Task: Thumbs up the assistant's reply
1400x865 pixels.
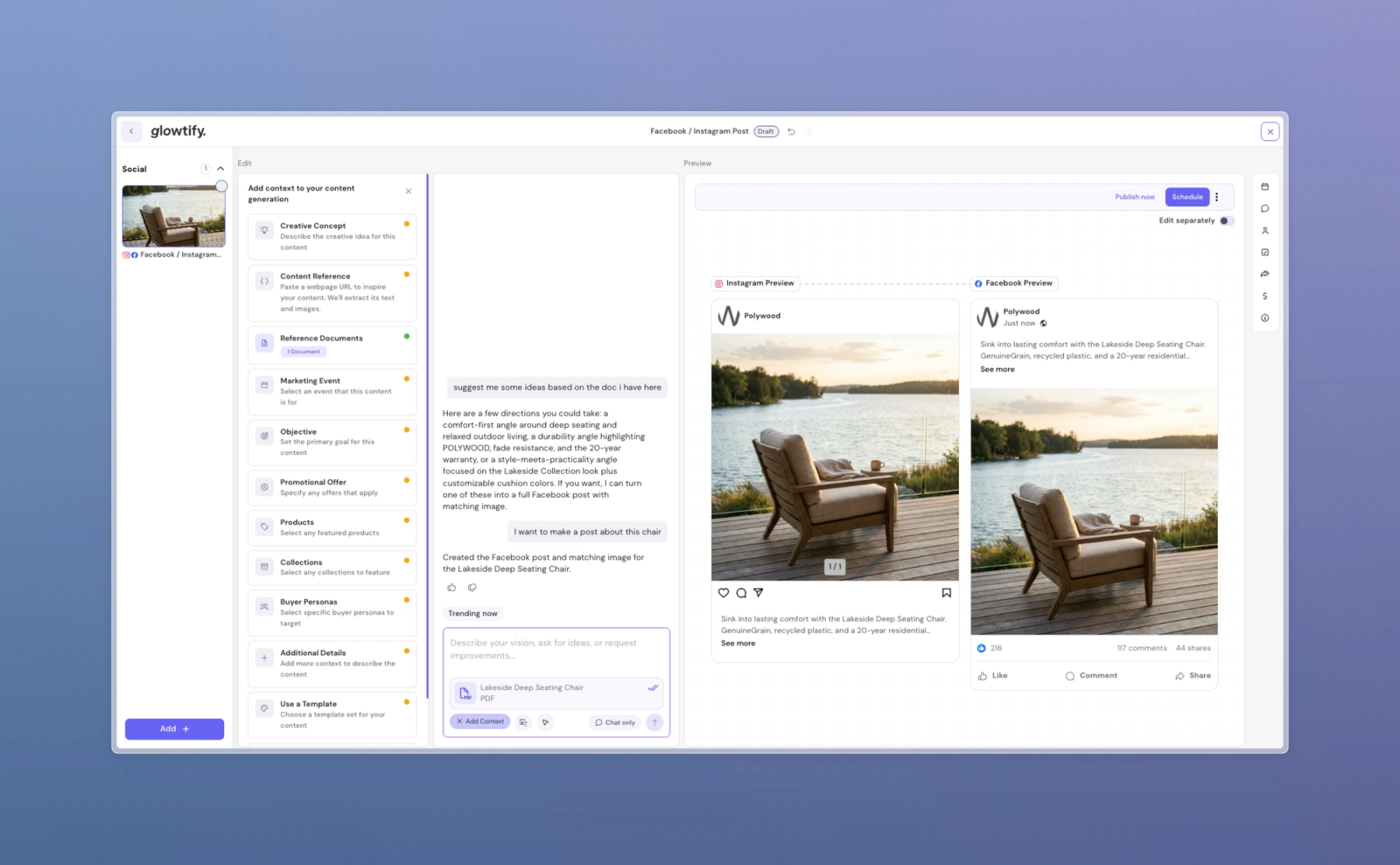Action: tap(451, 588)
